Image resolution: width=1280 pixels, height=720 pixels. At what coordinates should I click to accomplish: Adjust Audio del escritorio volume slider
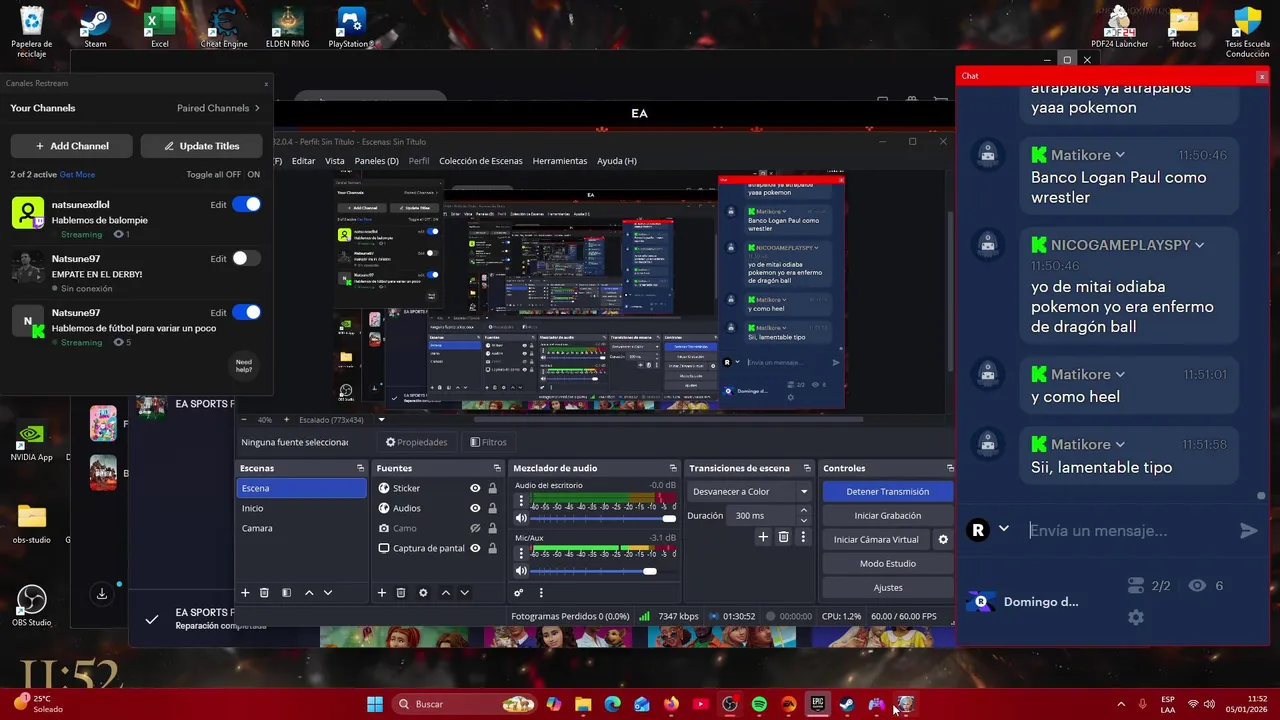coord(602,518)
